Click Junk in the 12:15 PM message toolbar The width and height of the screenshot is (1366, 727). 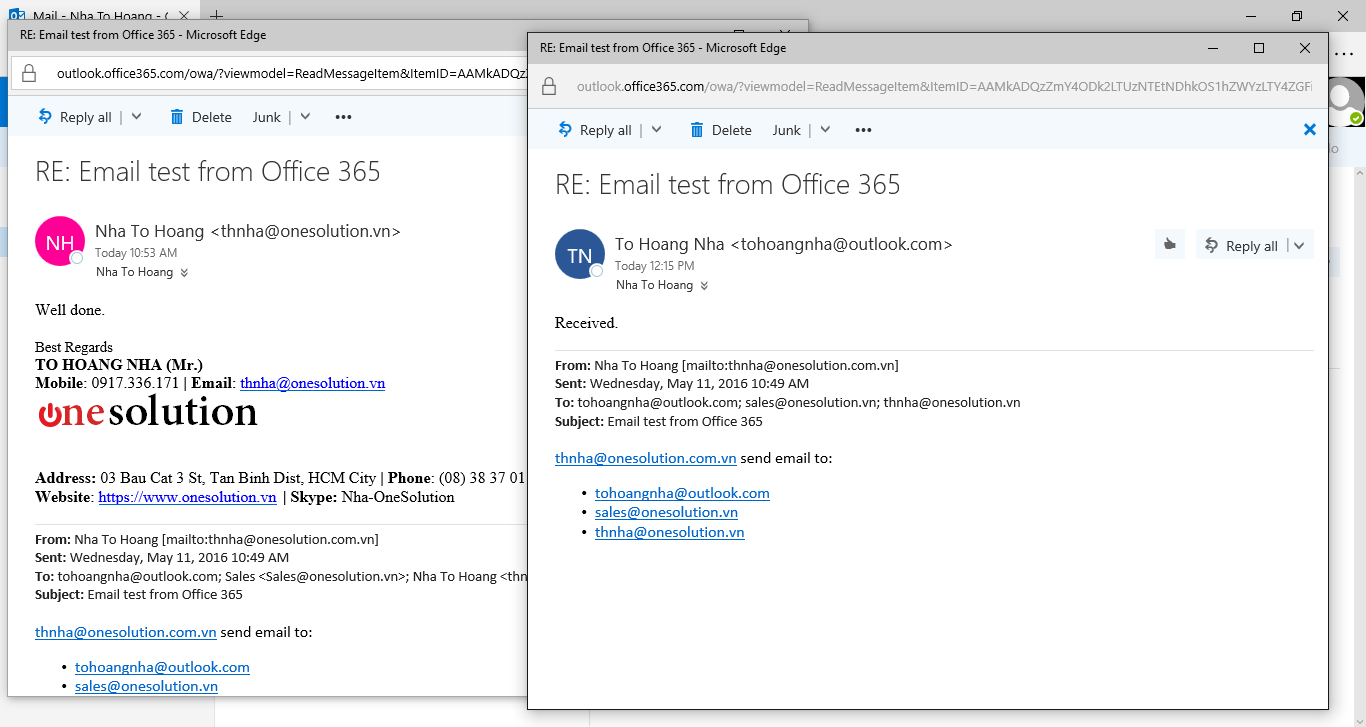pyautogui.click(x=786, y=130)
